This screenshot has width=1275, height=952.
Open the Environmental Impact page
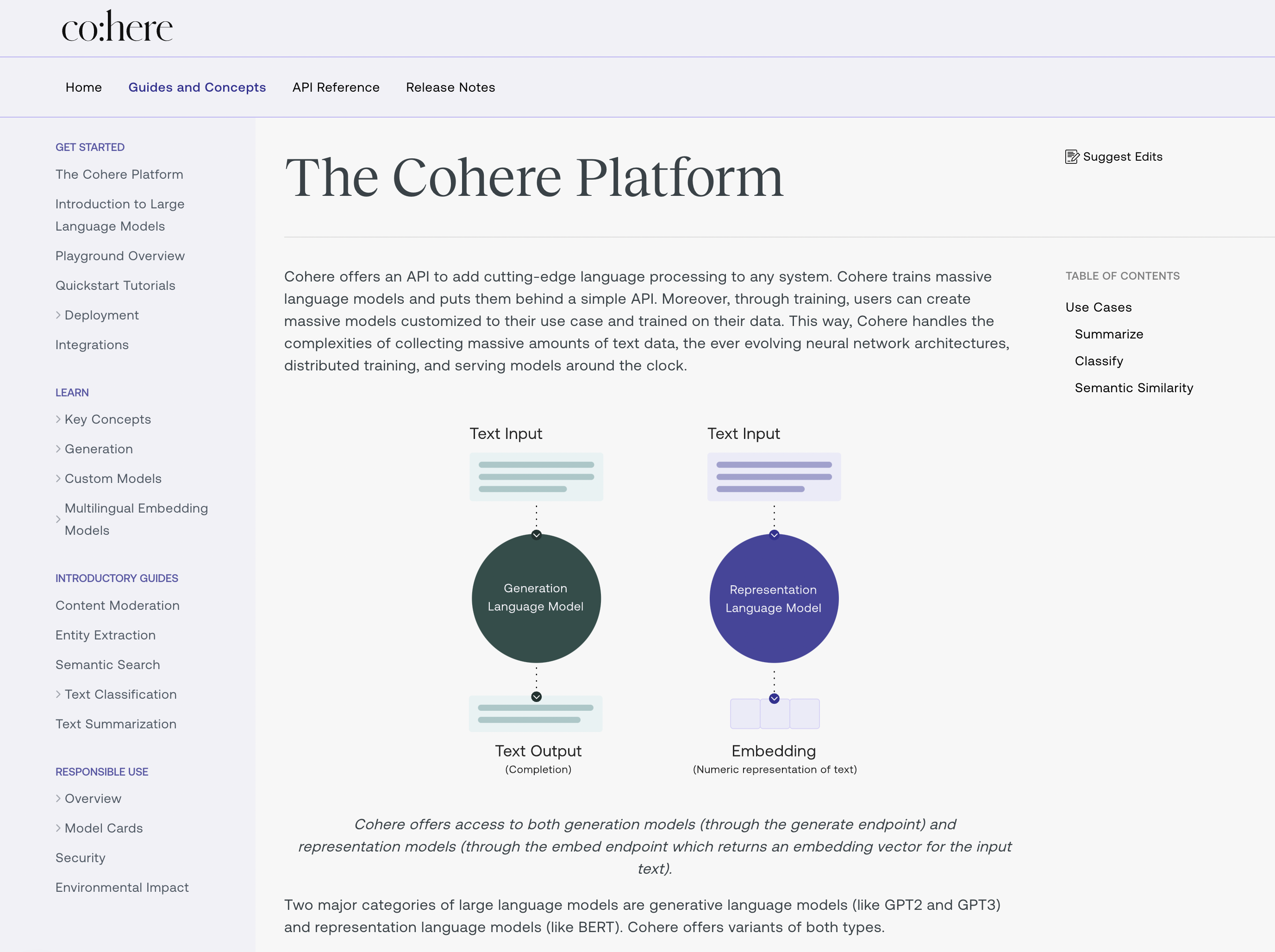122,888
